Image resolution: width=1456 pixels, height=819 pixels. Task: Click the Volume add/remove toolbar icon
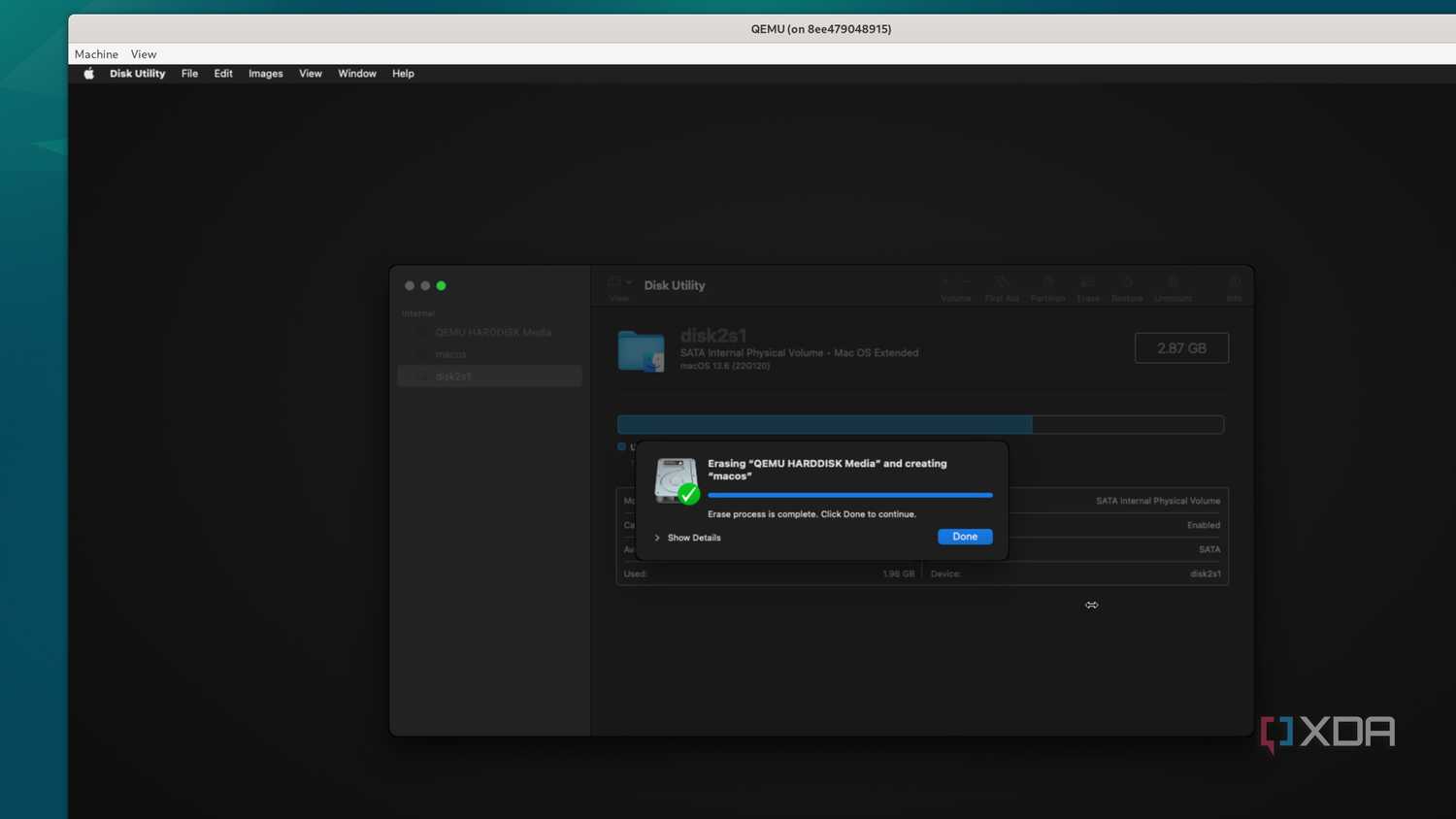(956, 288)
